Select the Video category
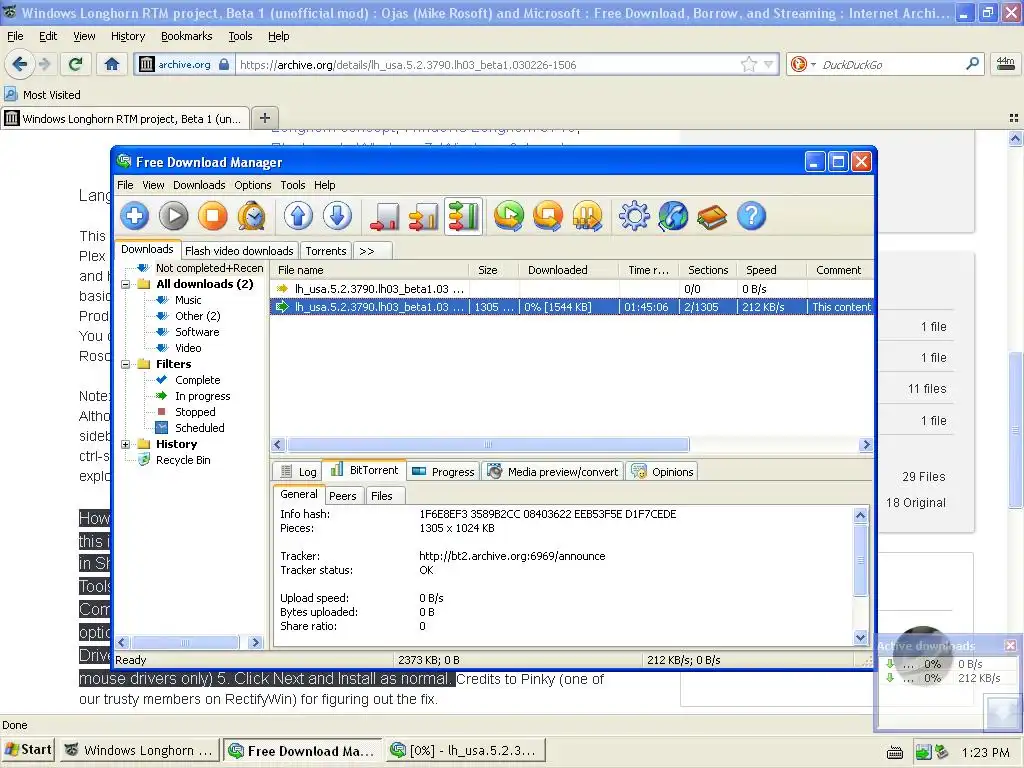1024x768 pixels. (188, 348)
